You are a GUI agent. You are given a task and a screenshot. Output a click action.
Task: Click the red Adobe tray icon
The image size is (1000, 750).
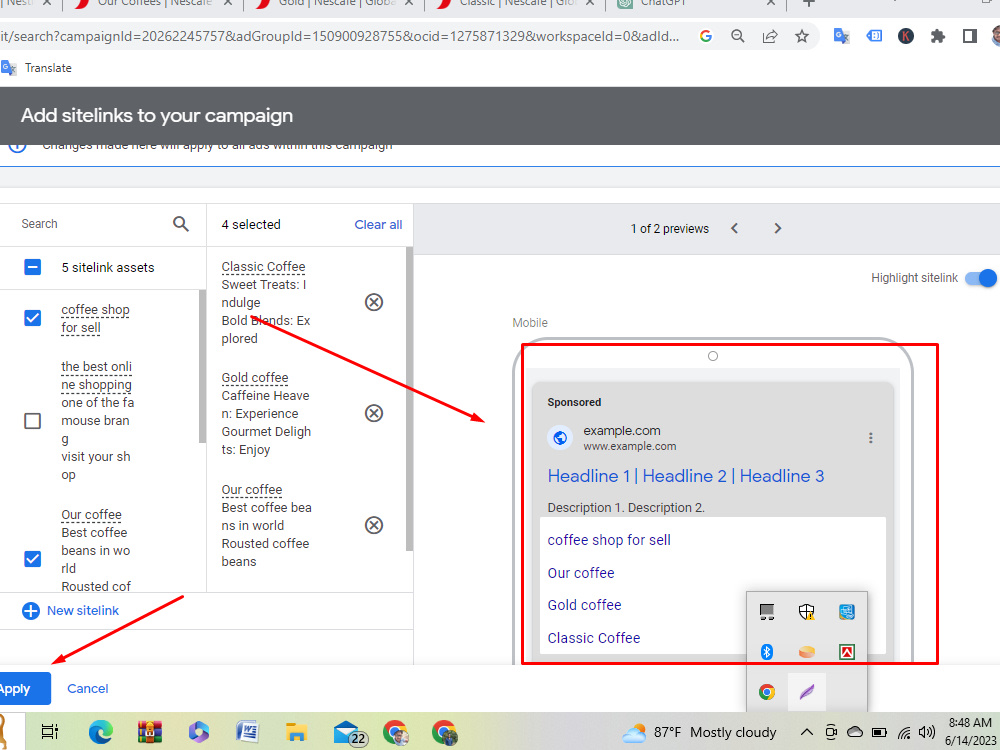[x=847, y=652]
